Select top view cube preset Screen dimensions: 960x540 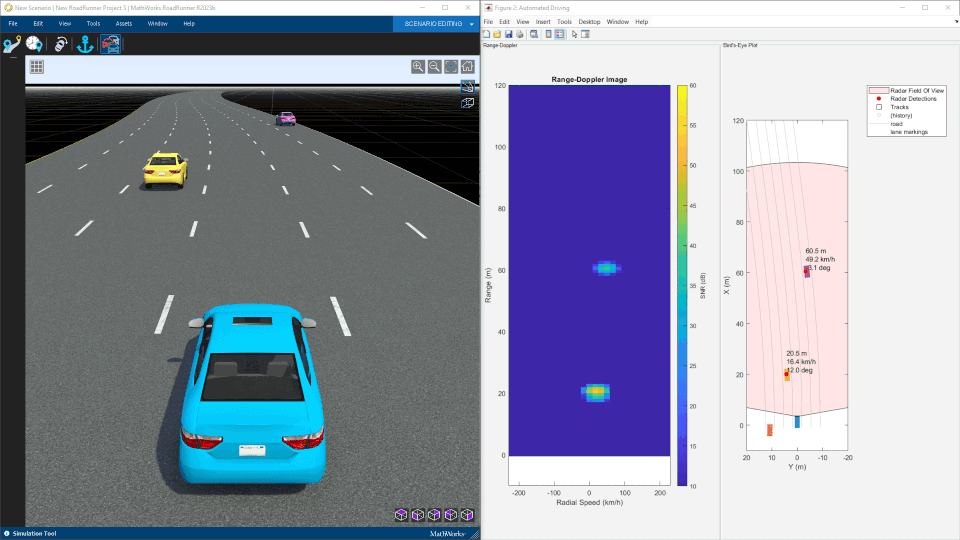(x=401, y=515)
